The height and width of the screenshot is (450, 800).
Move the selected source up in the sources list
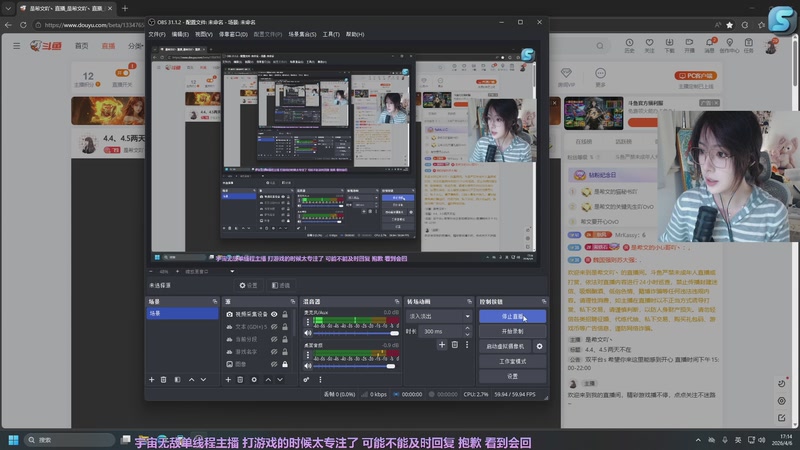point(268,380)
